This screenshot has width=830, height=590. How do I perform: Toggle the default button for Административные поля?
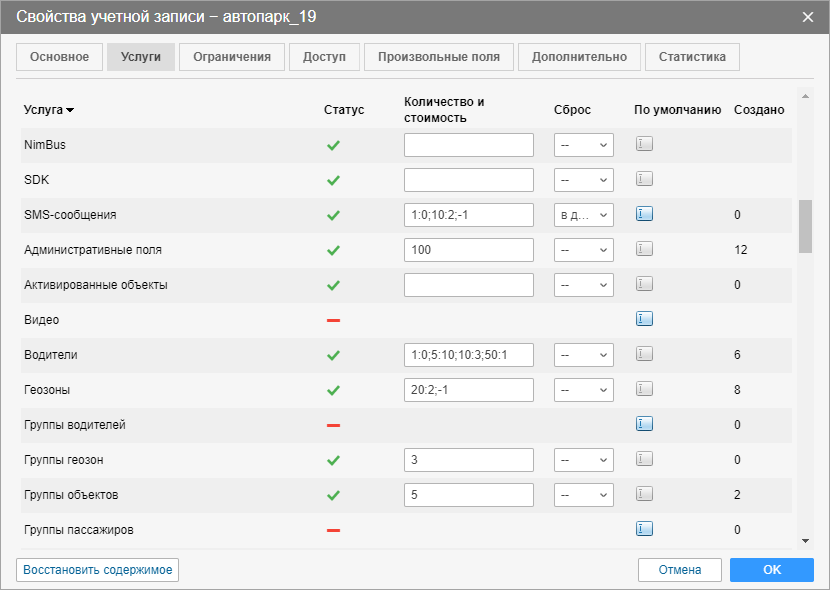pos(644,249)
